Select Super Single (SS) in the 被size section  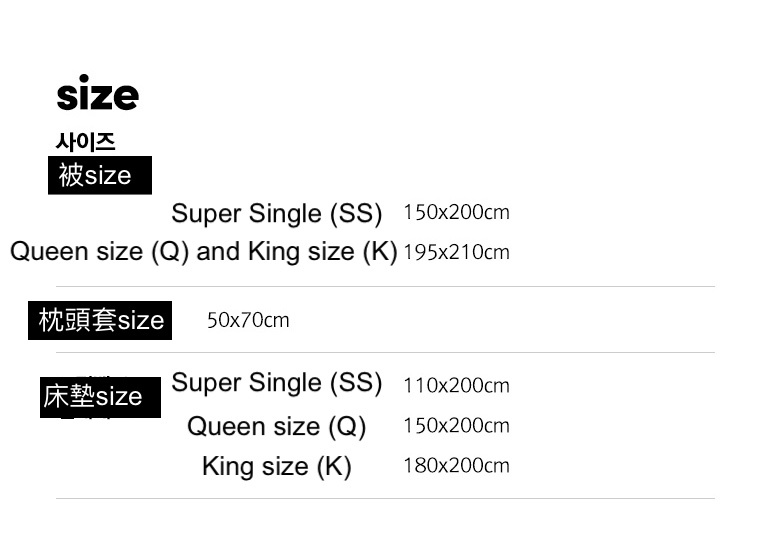[x=276, y=213]
